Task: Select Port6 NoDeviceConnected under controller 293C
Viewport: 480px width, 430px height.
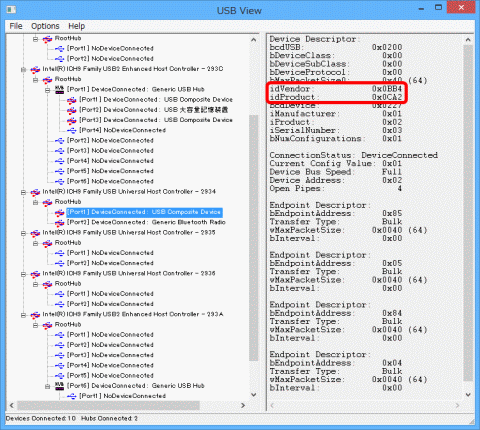Action: tap(110, 181)
